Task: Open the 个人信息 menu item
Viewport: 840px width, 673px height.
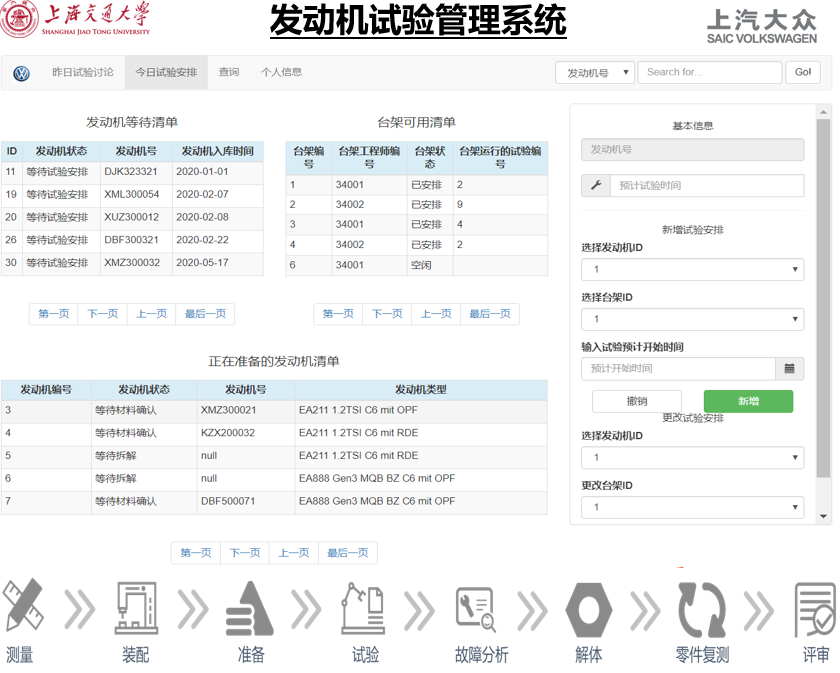Action: click(x=281, y=73)
